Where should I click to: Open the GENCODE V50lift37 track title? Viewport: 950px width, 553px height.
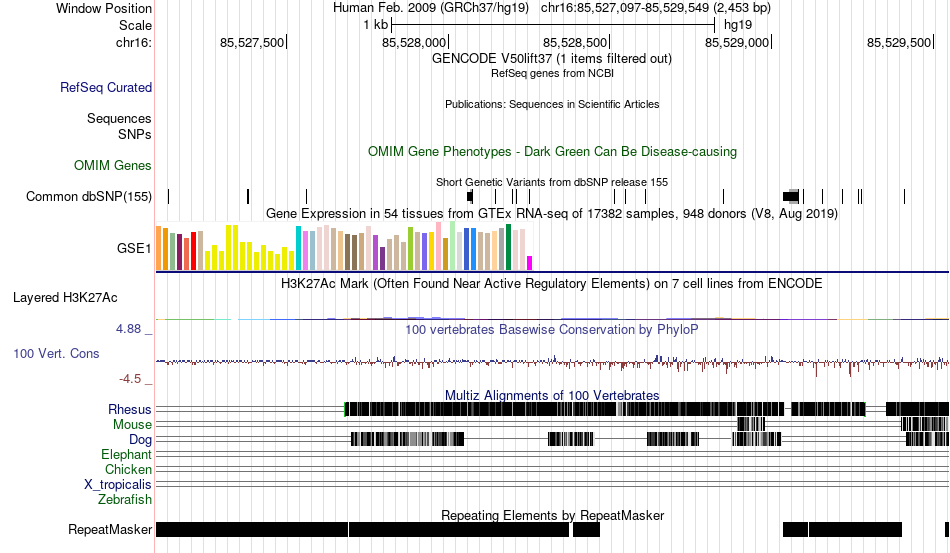(x=551, y=59)
